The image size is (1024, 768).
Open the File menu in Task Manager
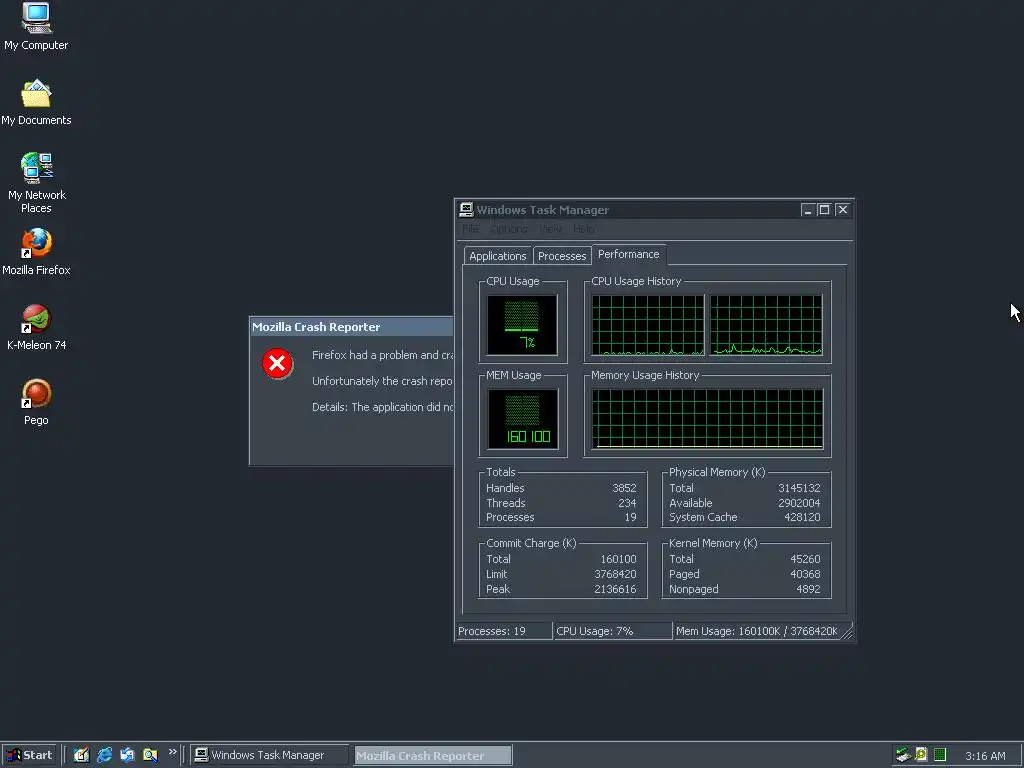pos(471,229)
